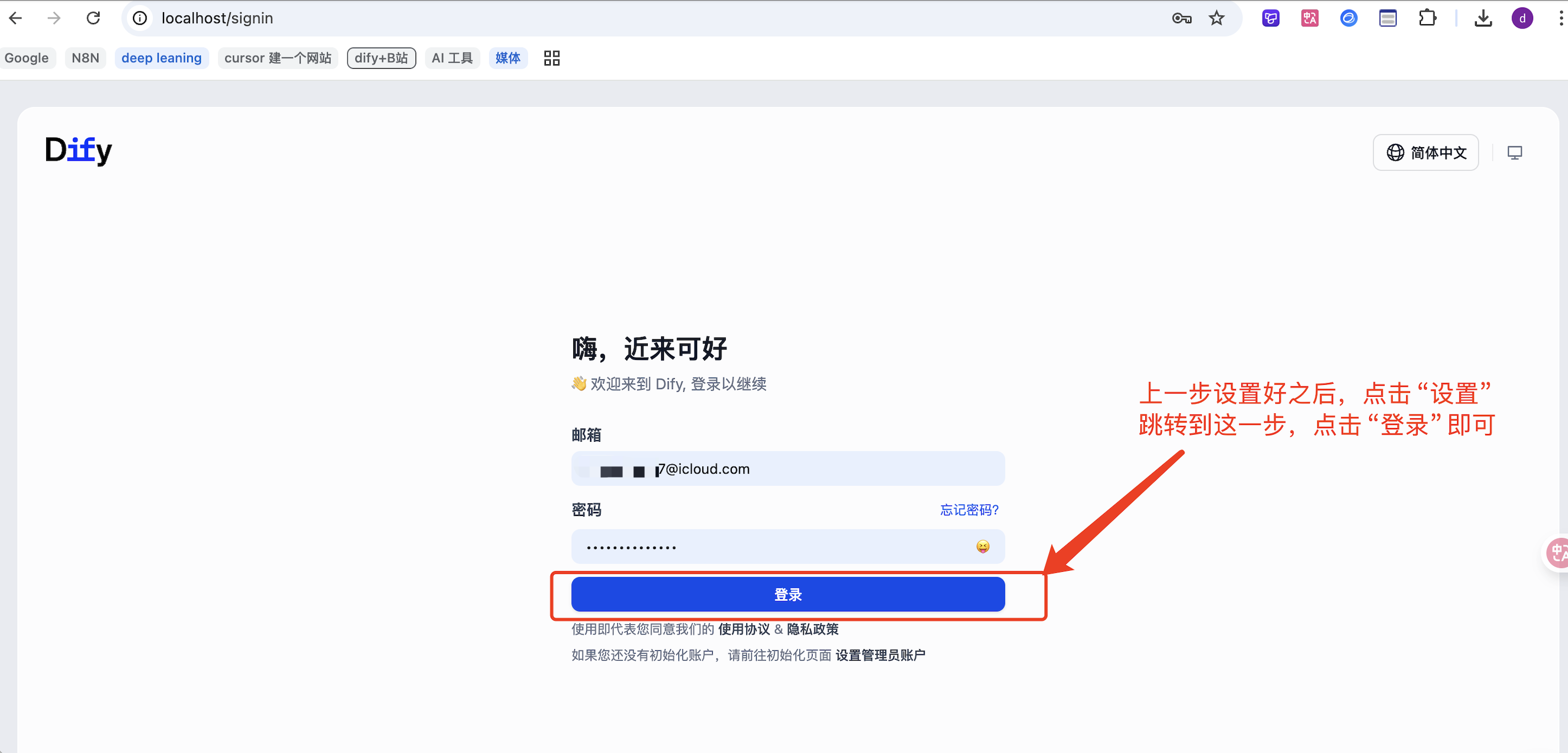Focus the 密码 password input field
The height and width of the screenshot is (753, 1568).
point(788,547)
